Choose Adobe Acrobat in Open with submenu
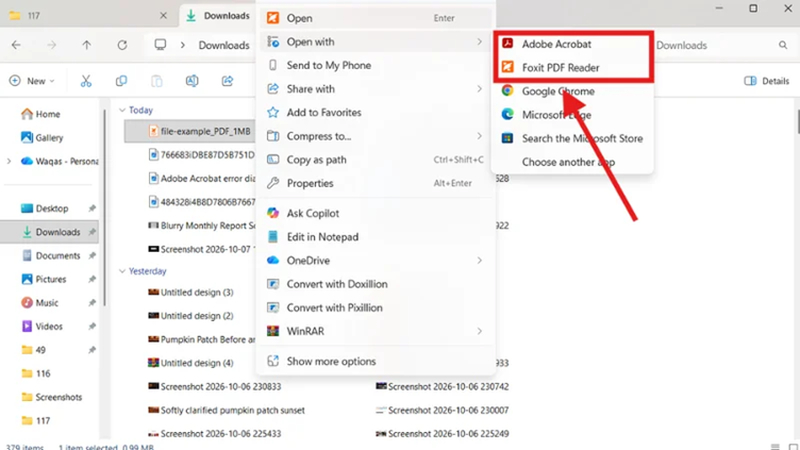 tap(572, 44)
